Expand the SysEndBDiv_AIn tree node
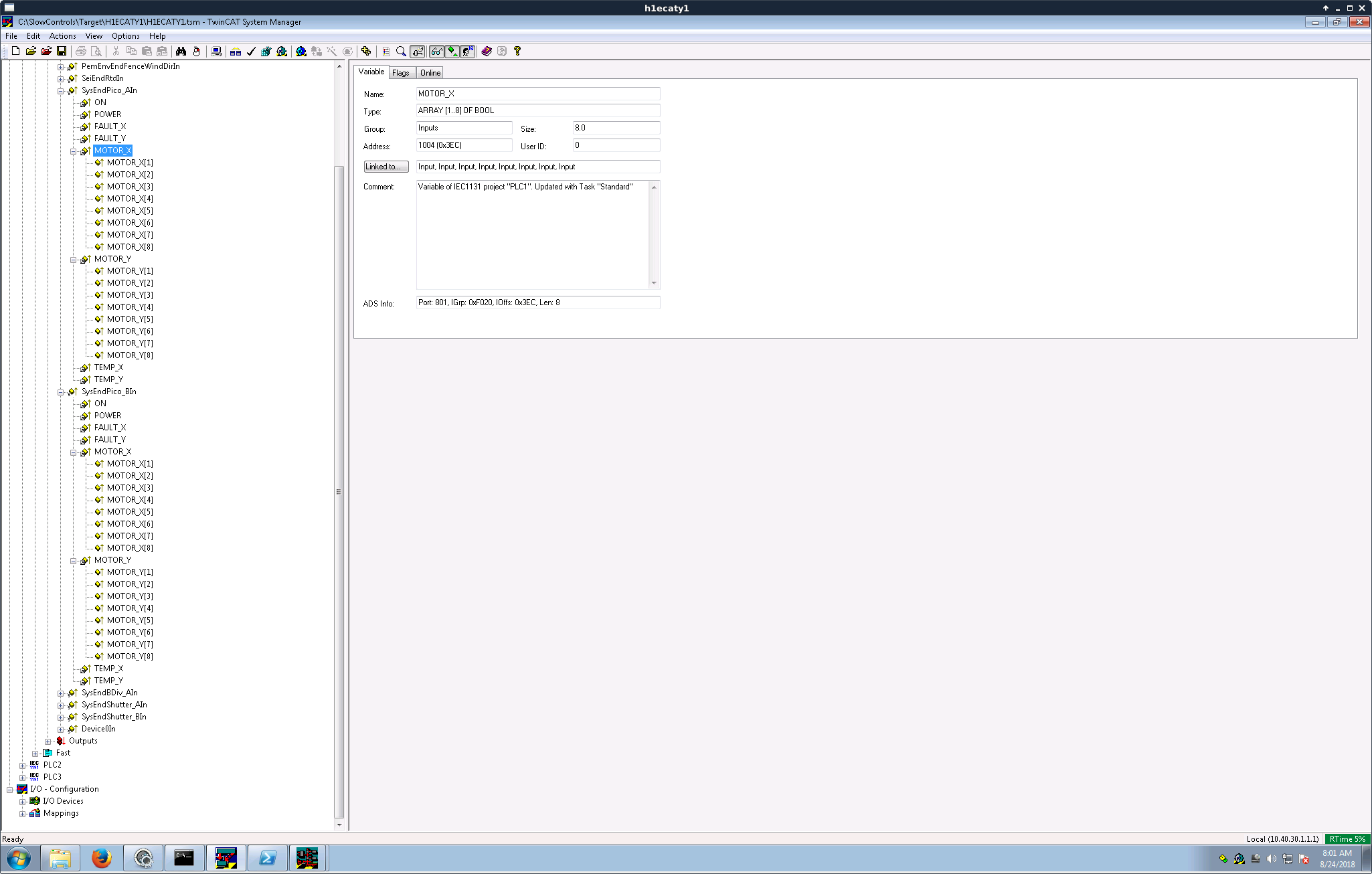The width and height of the screenshot is (1372, 874). 60,693
